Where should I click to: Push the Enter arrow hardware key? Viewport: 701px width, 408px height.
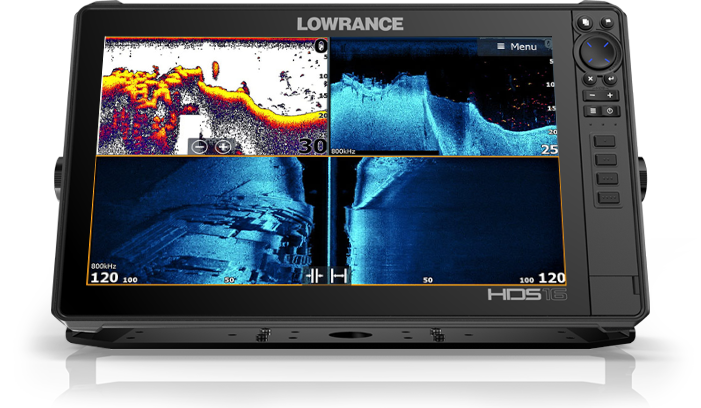pos(610,79)
